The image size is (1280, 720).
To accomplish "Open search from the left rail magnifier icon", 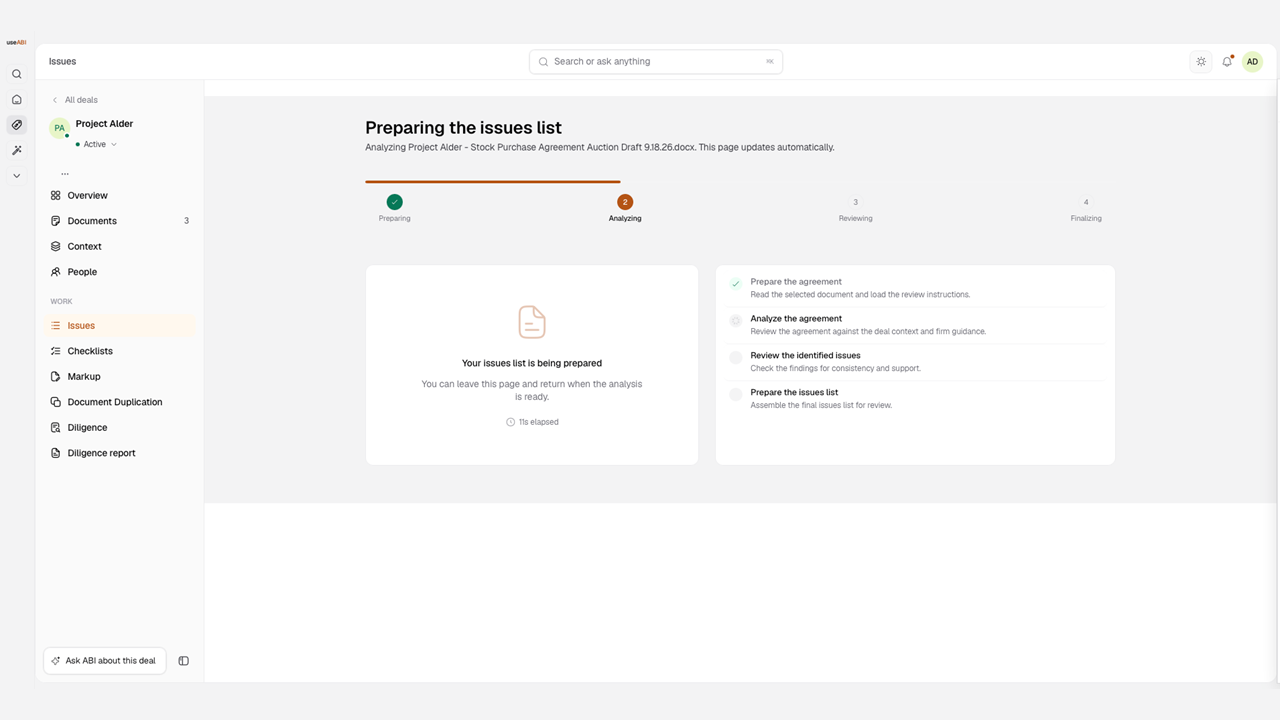I will (16, 74).
